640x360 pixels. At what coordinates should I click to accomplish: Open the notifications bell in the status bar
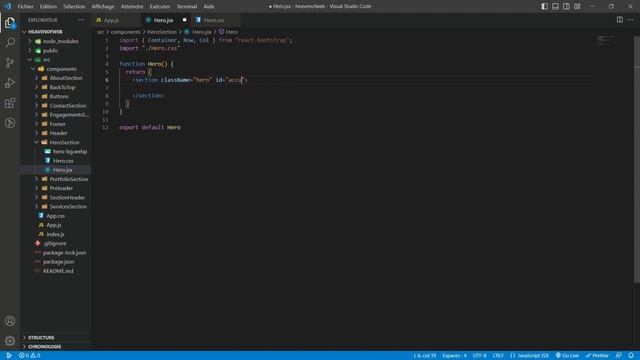pos(631,356)
